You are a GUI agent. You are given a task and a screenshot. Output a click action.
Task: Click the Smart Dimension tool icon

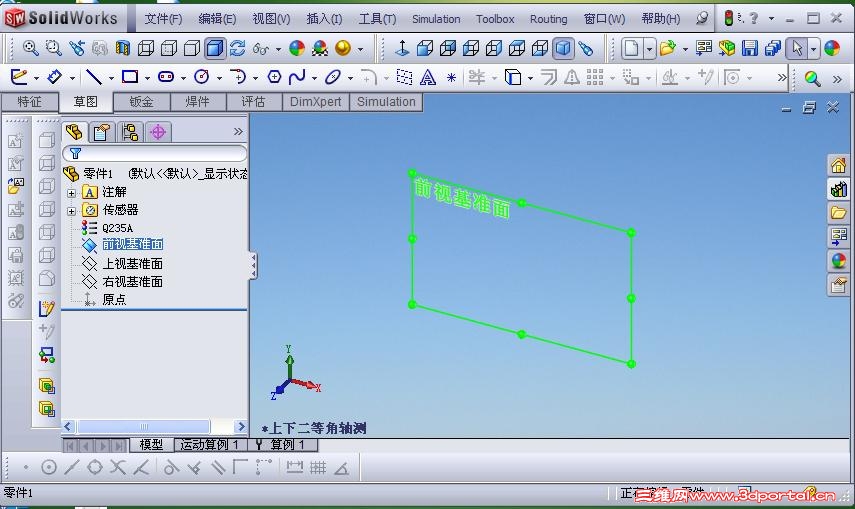(55, 77)
